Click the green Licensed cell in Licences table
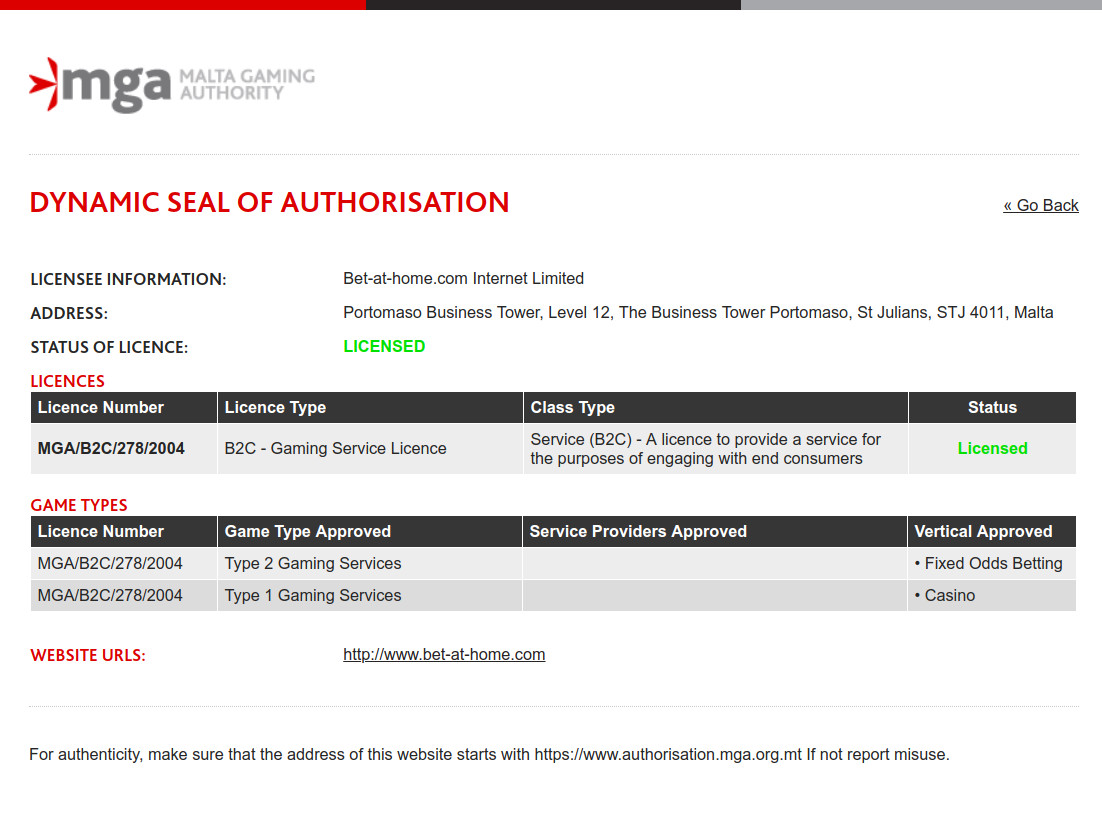This screenshot has width=1102, height=824. click(x=992, y=449)
